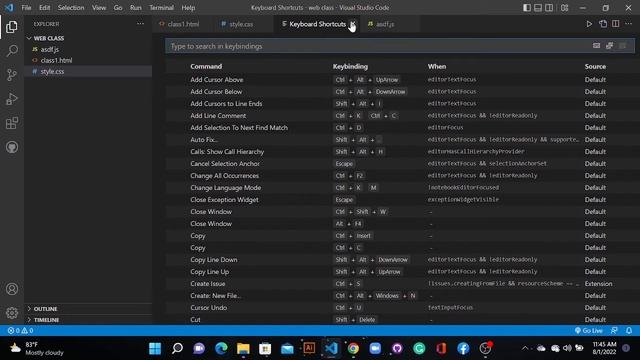Toggle the Primary Side Bar layout icon
The image size is (640, 360).
[527, 8]
